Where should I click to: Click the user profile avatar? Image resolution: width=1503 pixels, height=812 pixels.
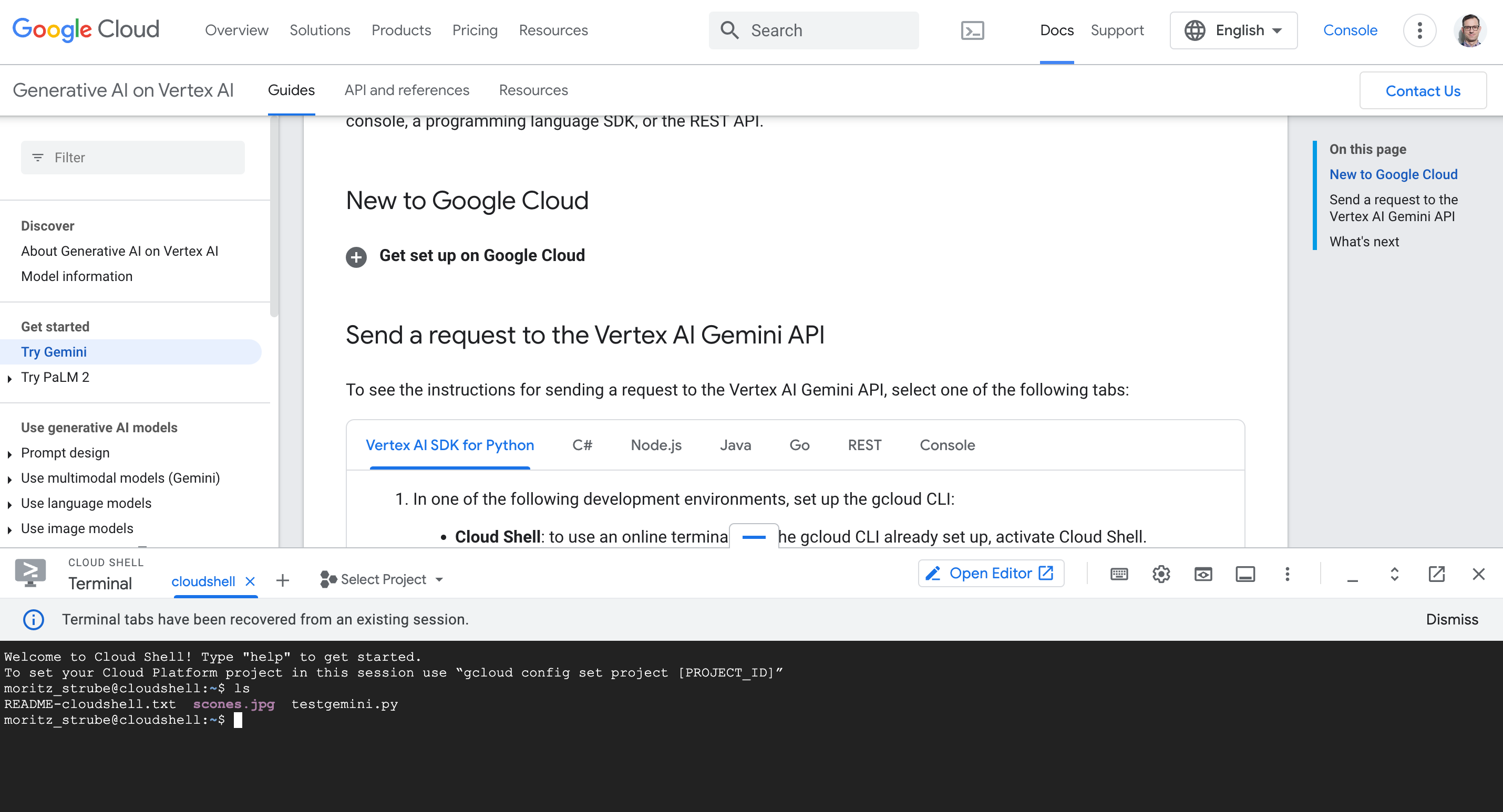(1469, 30)
